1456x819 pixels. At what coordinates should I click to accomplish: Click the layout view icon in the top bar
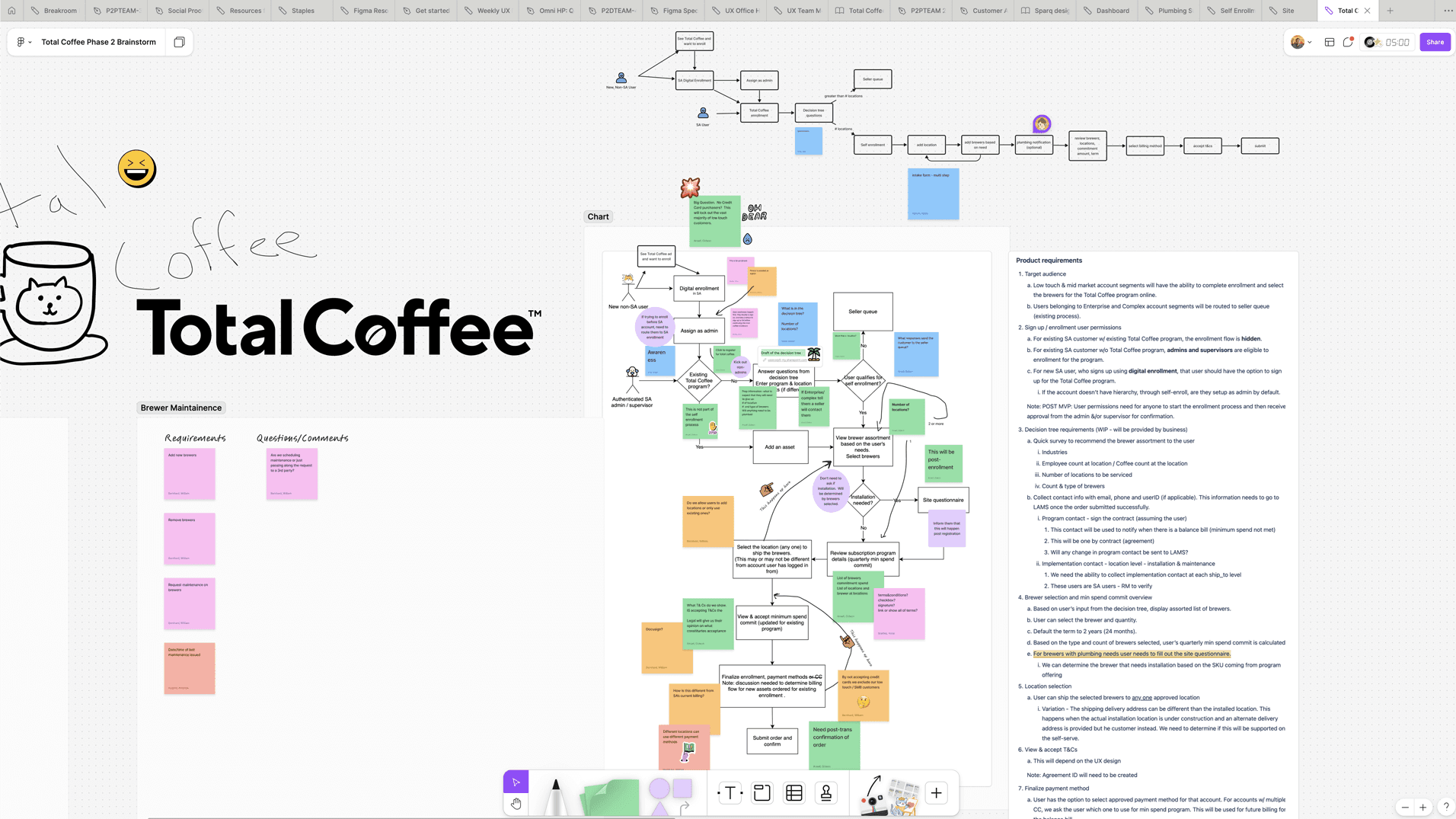pos(1329,42)
